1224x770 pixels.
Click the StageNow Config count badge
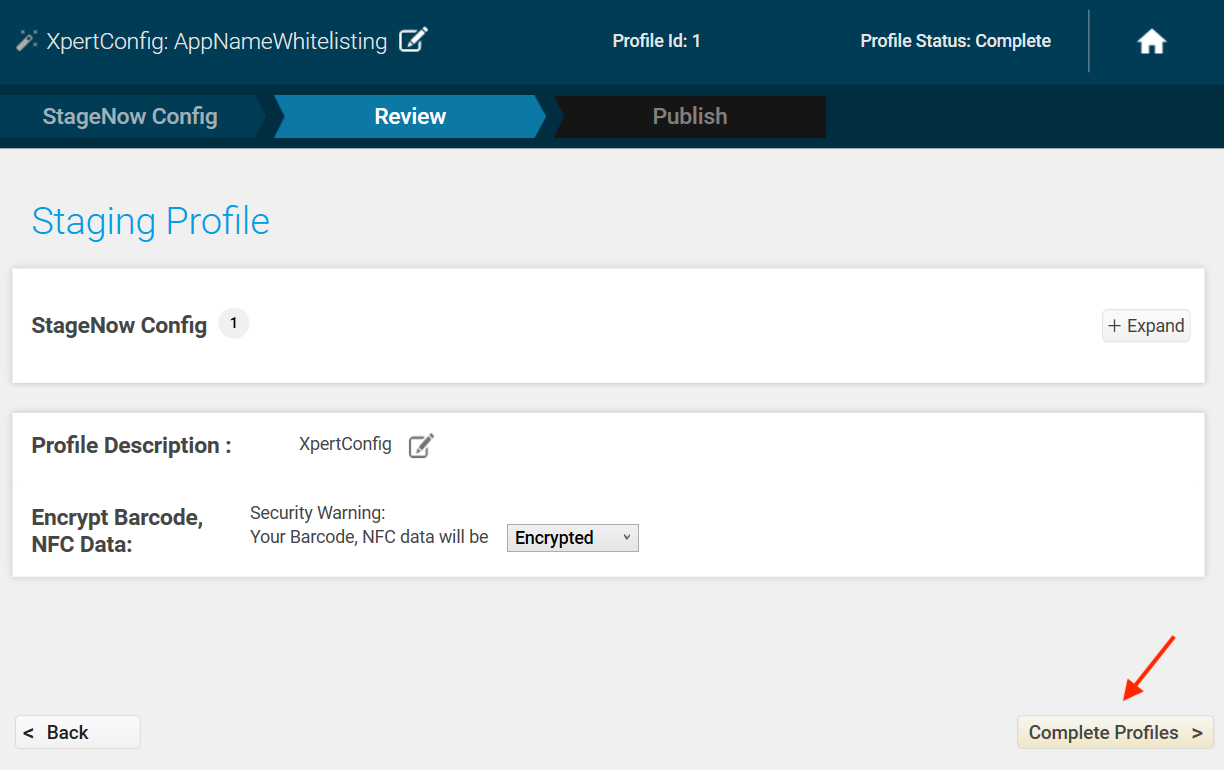click(234, 324)
